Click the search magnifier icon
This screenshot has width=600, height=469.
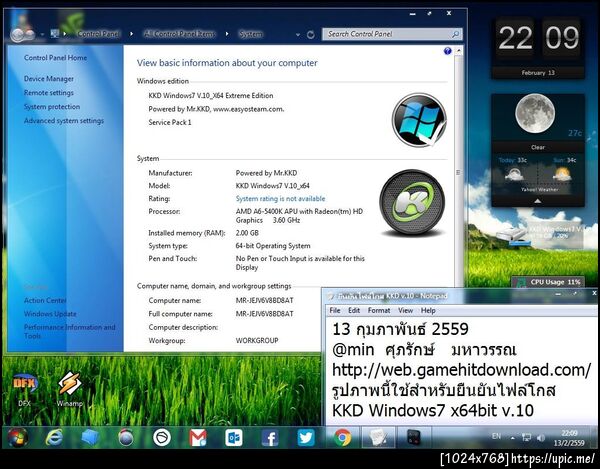pyautogui.click(x=455, y=34)
